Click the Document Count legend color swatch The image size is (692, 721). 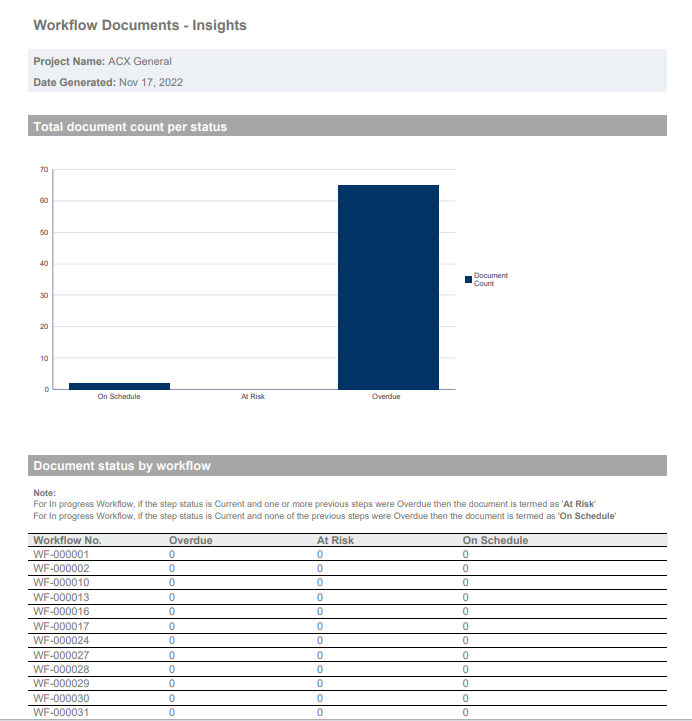coord(468,280)
